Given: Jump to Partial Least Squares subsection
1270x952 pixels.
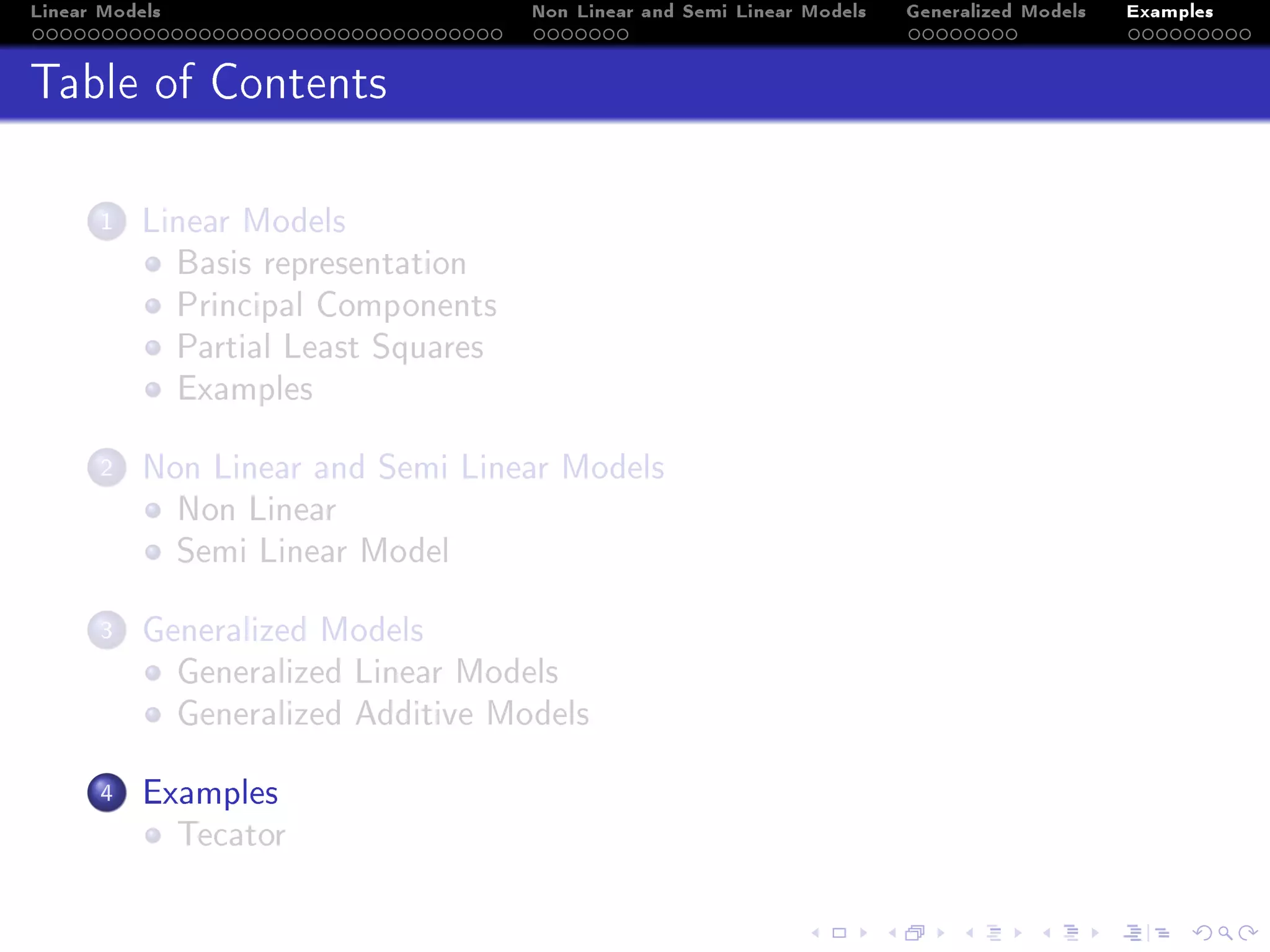Looking at the screenshot, I should click(330, 347).
